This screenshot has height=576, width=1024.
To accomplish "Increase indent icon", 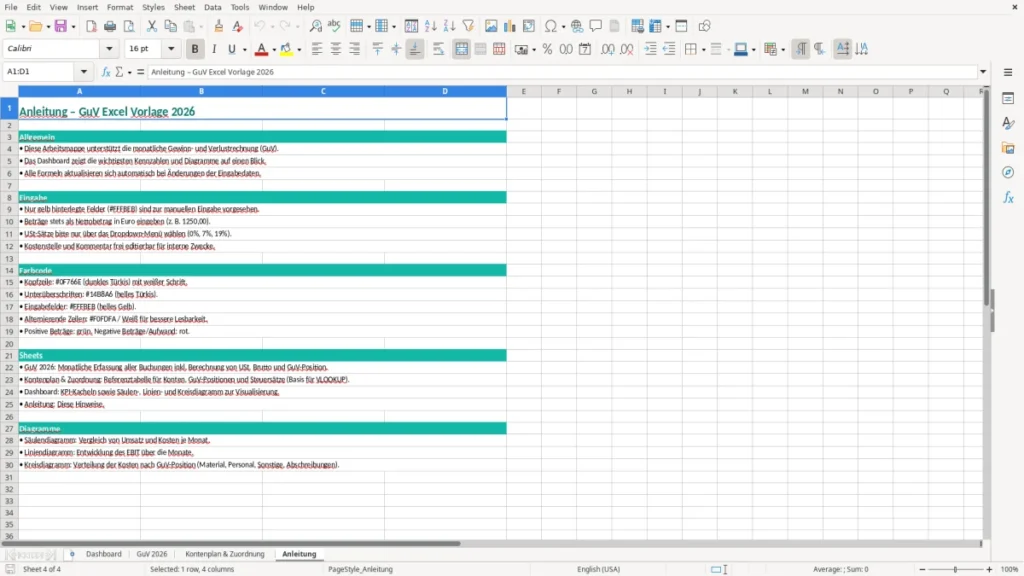I will (650, 49).
